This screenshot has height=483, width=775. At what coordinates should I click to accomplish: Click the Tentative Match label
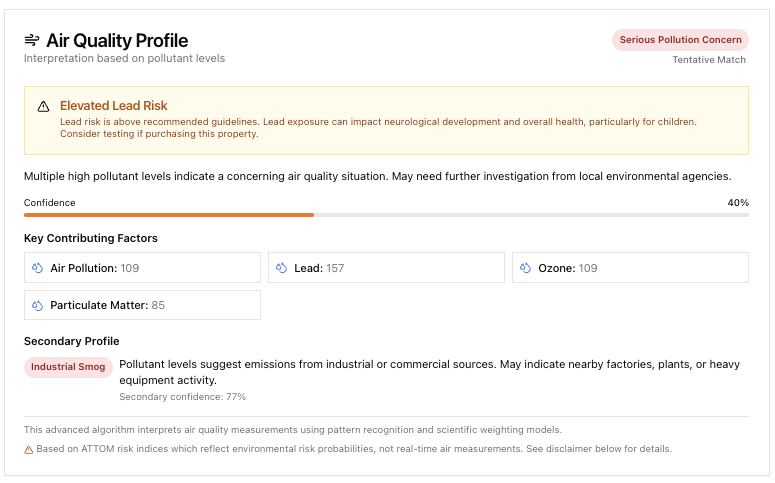coord(709,60)
